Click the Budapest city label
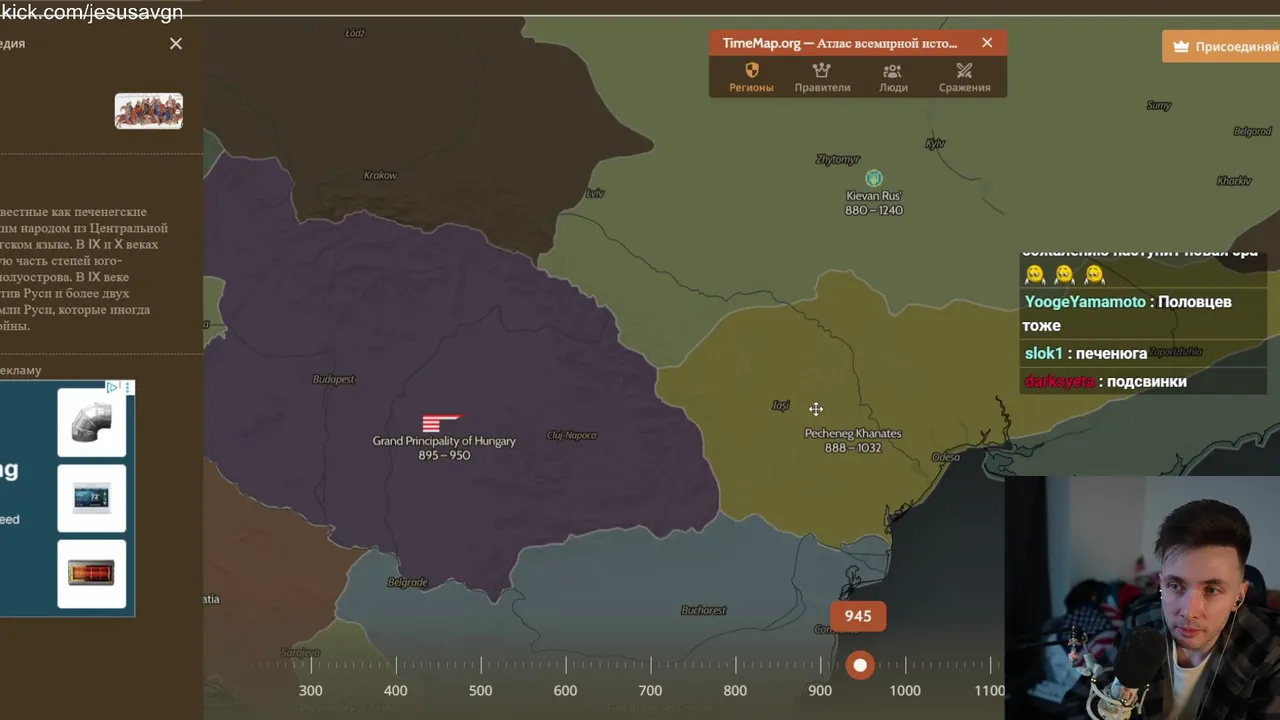The width and height of the screenshot is (1280, 720). [x=334, y=379]
